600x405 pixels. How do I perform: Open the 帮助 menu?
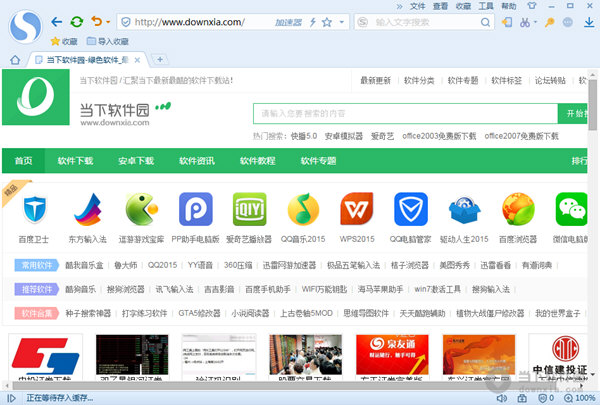tap(509, 6)
